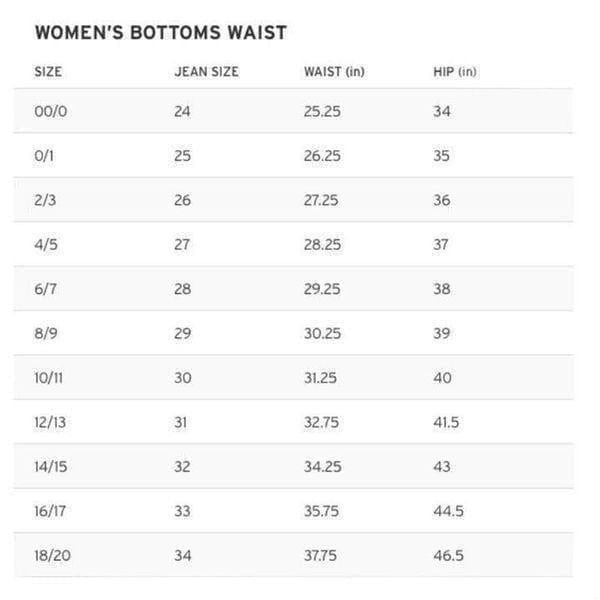Click the WAIST (in) column header

(x=334, y=72)
